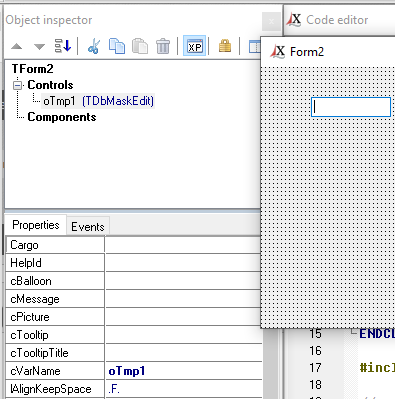Click the padlock lock controls icon

(225, 46)
